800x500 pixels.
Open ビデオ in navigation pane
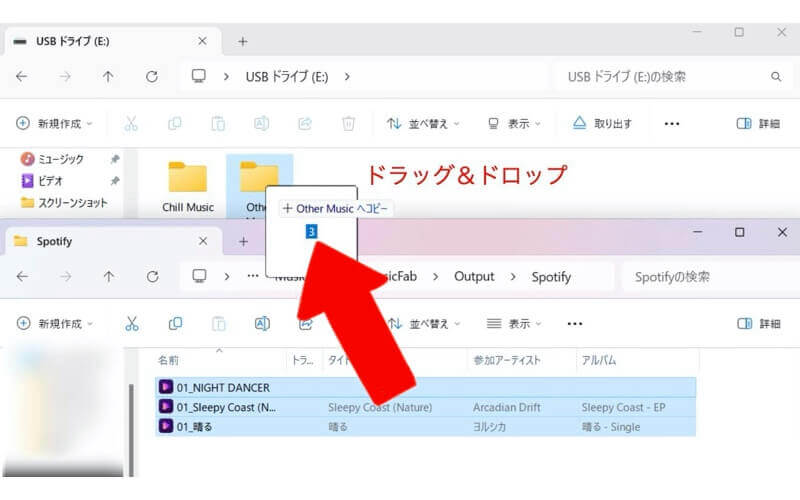click(x=42, y=181)
